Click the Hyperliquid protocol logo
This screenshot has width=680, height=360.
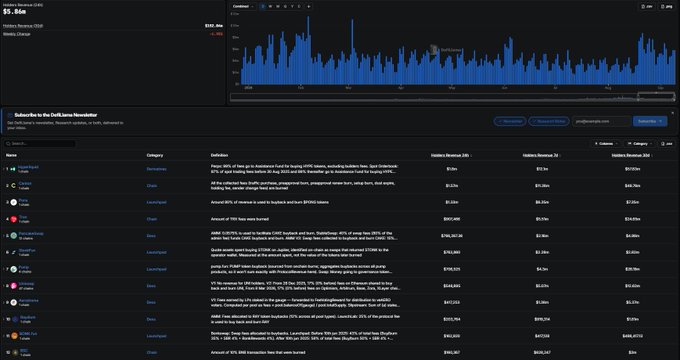tap(13, 169)
